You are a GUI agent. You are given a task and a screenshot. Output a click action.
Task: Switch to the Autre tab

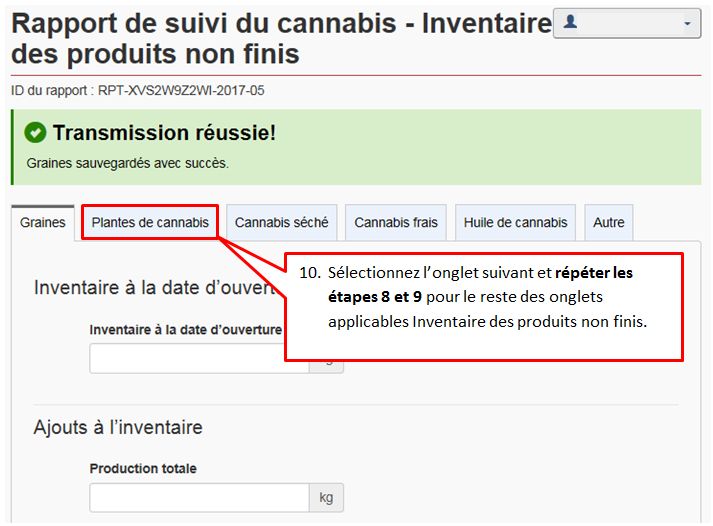(608, 223)
